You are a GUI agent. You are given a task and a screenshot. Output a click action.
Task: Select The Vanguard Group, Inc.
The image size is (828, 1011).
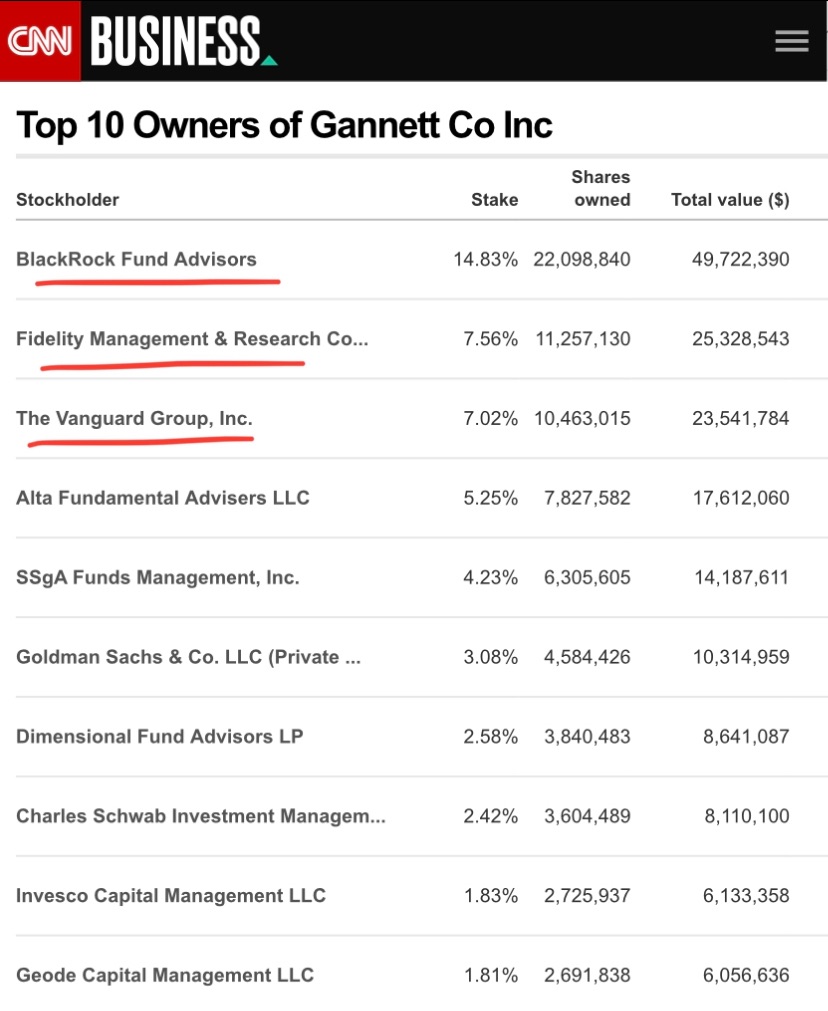click(x=134, y=418)
